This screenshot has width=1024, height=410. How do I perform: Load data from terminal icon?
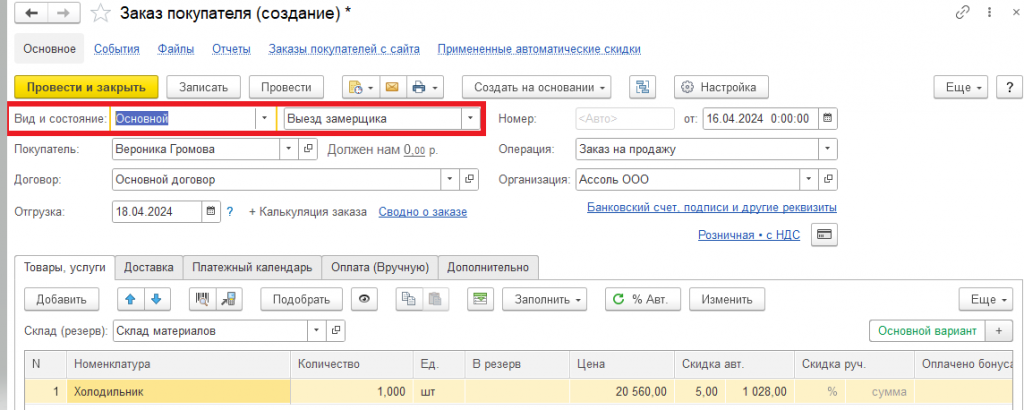[229, 300]
